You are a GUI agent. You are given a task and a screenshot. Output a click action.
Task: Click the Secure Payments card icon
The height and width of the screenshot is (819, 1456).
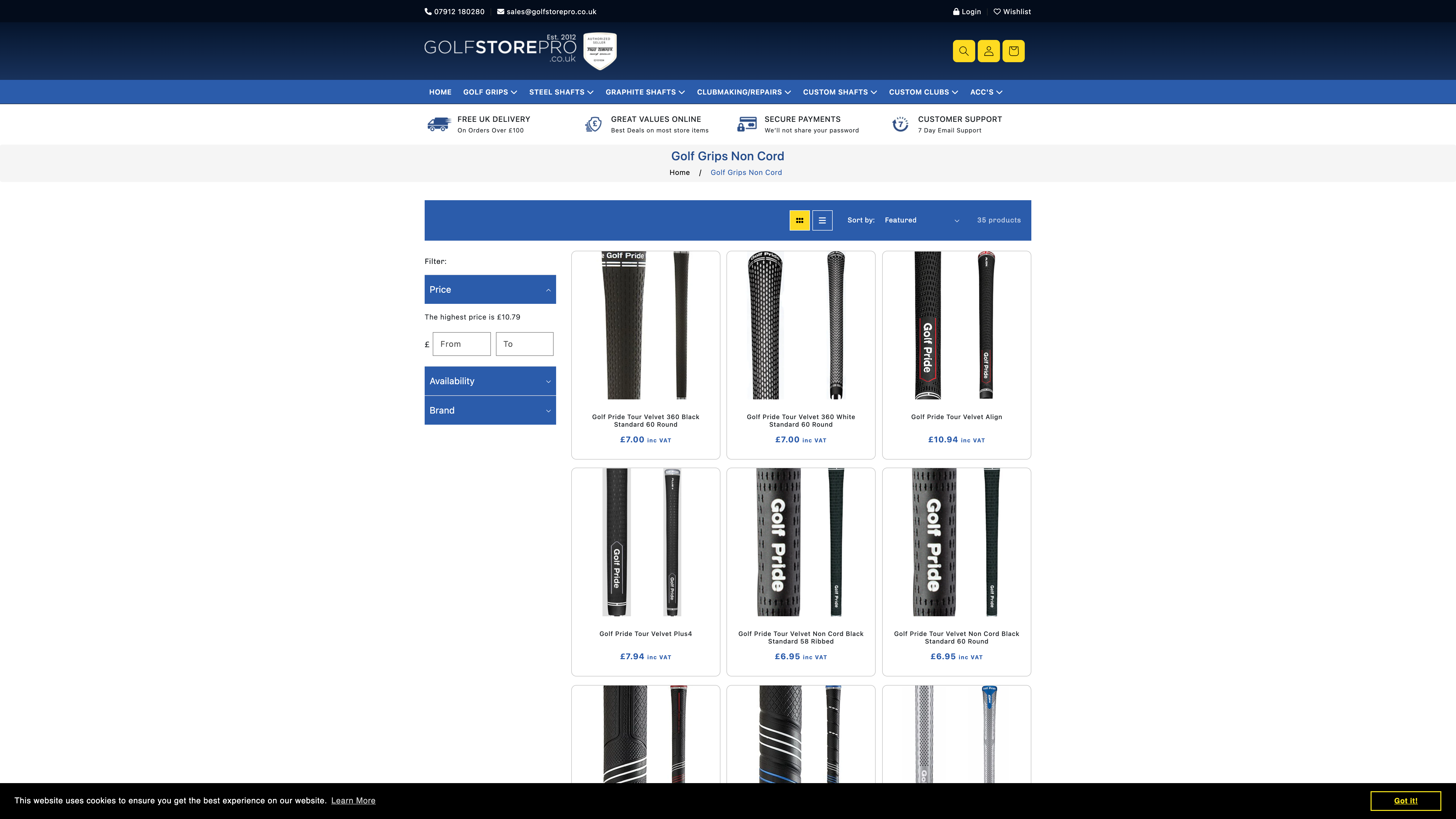pos(747,124)
